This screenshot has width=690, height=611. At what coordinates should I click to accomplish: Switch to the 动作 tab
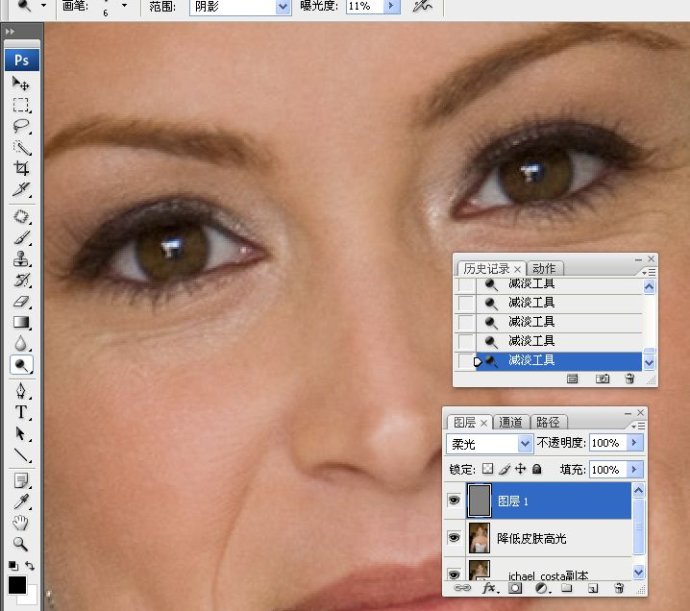click(544, 269)
